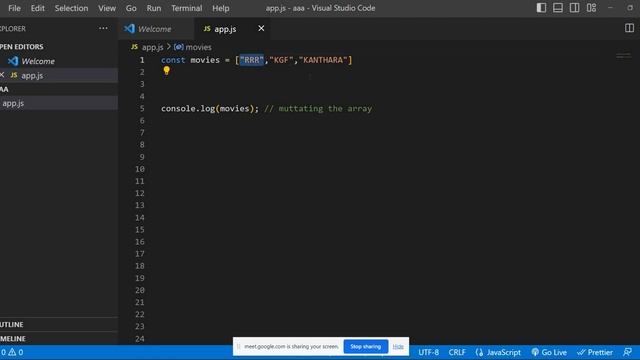Open the File menu
The image size is (640, 360).
coord(14,8)
